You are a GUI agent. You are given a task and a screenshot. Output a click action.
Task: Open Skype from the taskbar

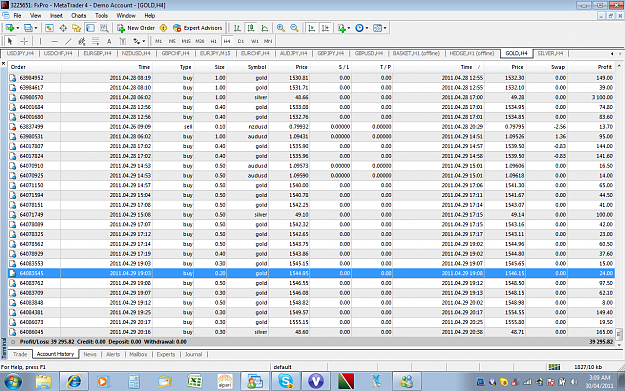tap(286, 382)
